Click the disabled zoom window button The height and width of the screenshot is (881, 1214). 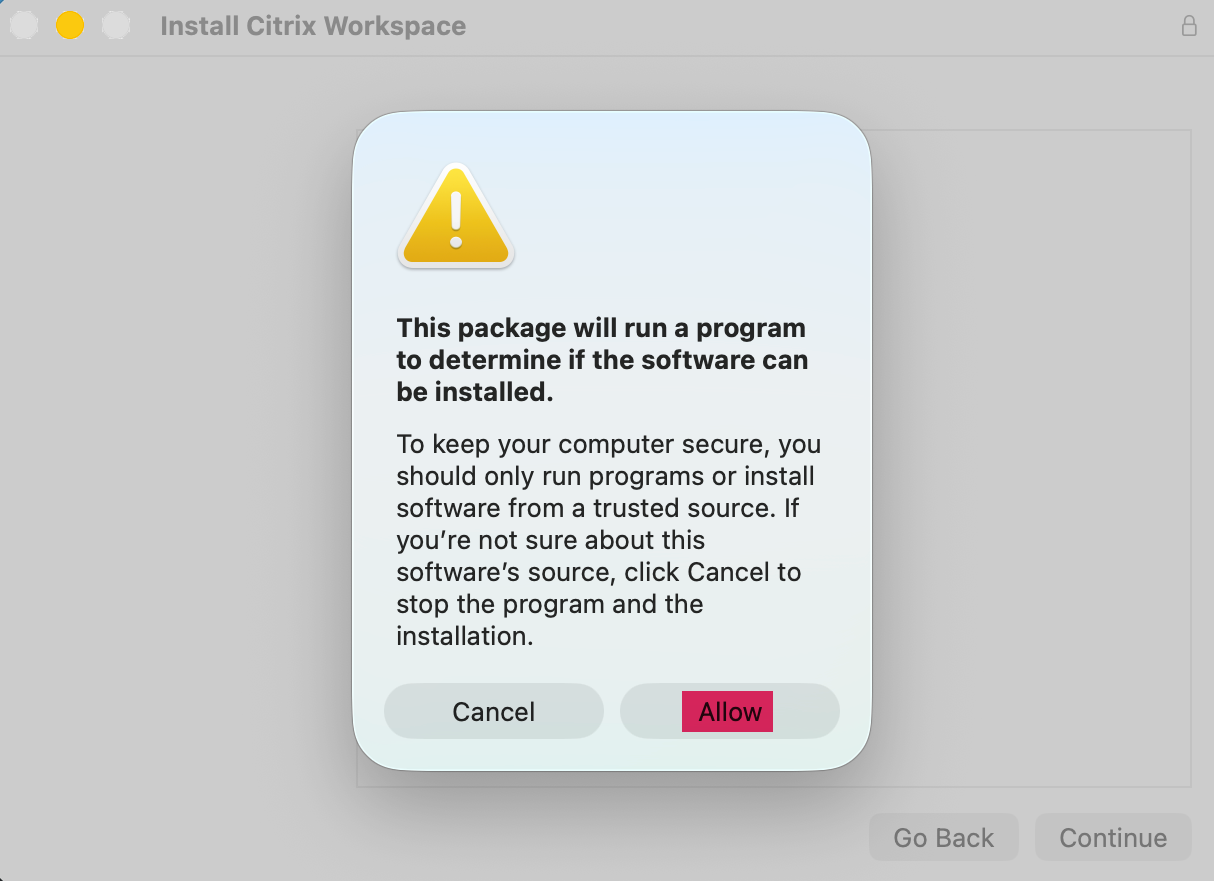pos(116,25)
